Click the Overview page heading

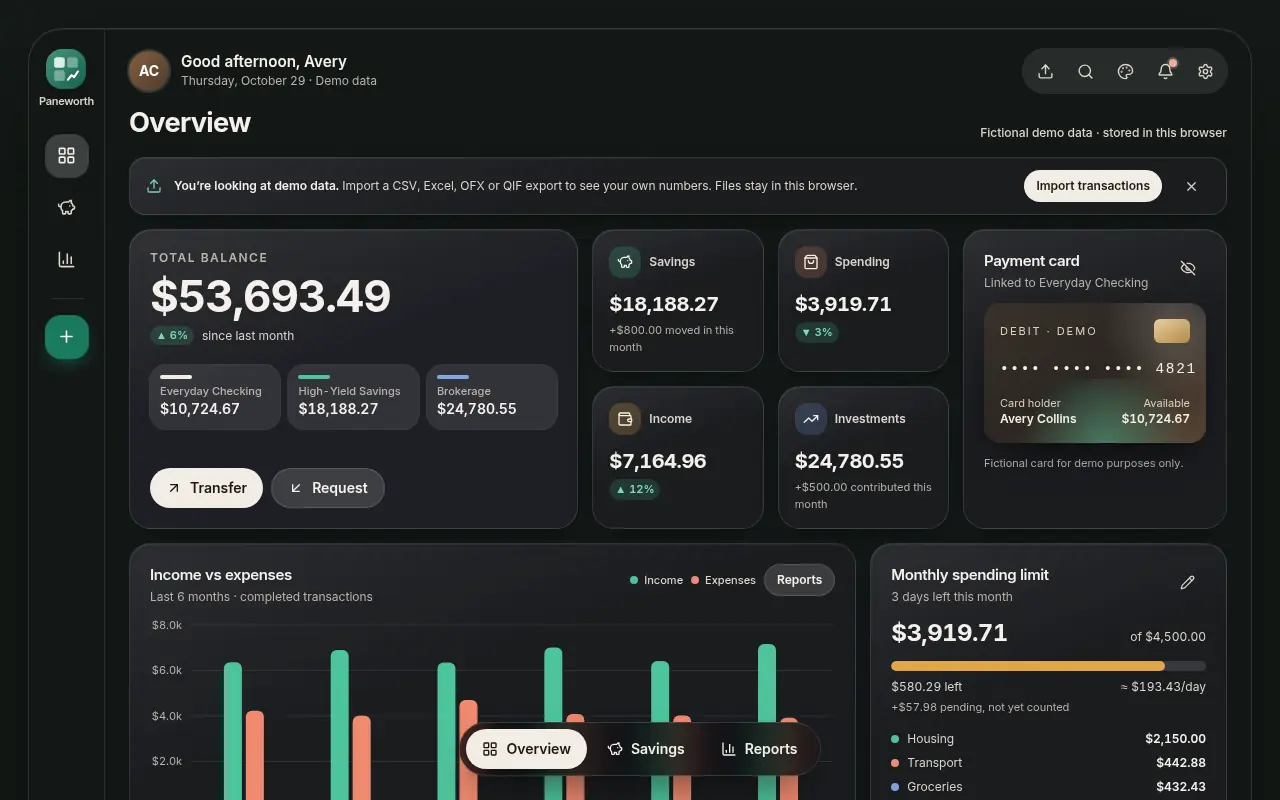tap(190, 122)
